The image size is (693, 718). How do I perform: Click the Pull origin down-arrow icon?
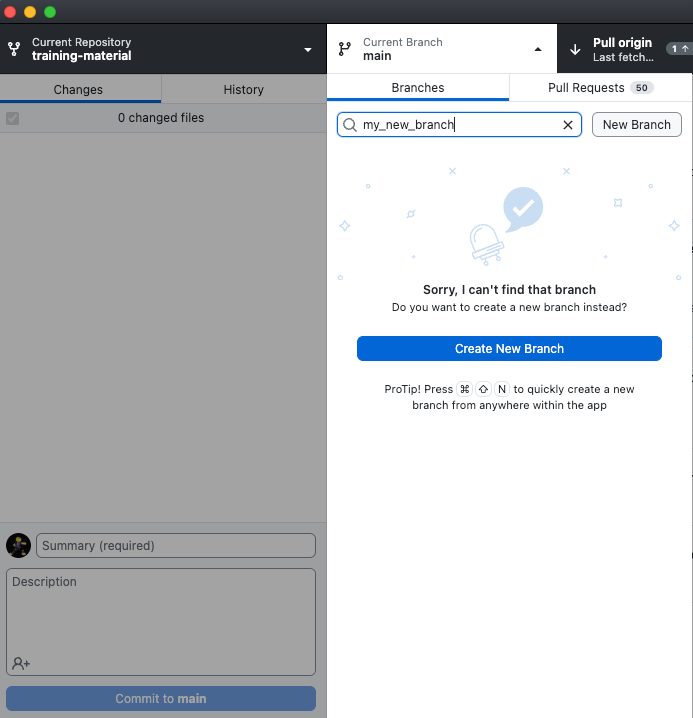tap(575, 49)
